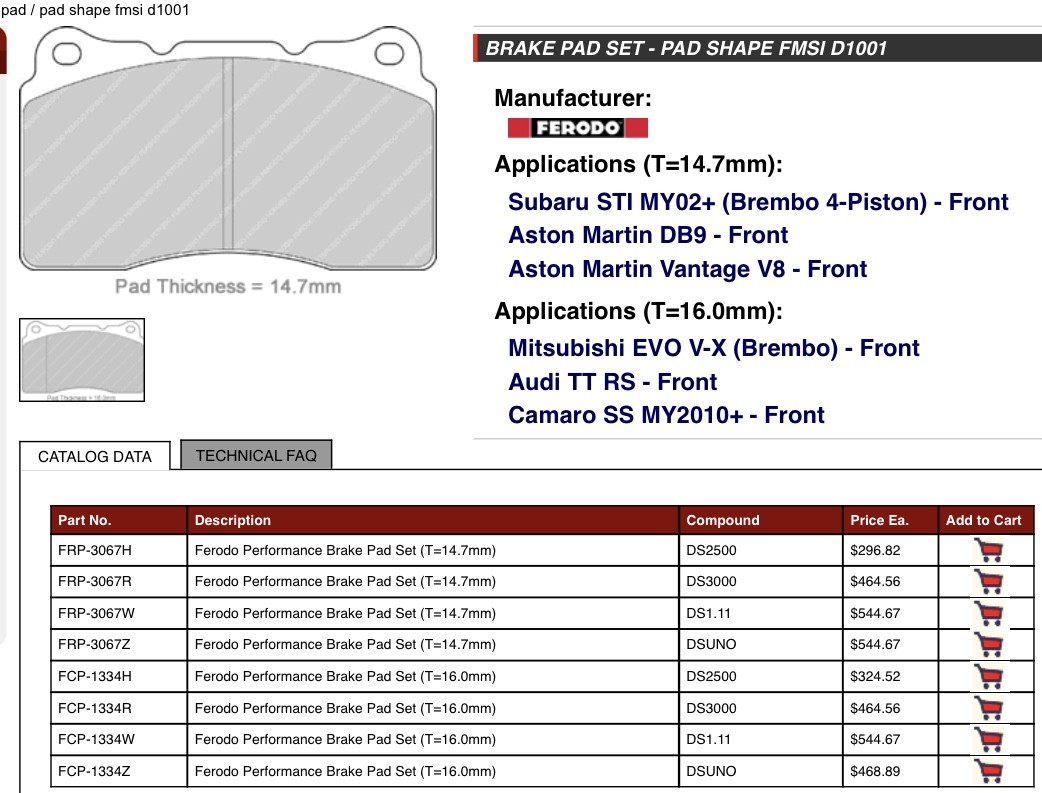Click DSUNO compound in FRP-3067Z row
Screen dimensions: 1042x793
click(x=760, y=645)
